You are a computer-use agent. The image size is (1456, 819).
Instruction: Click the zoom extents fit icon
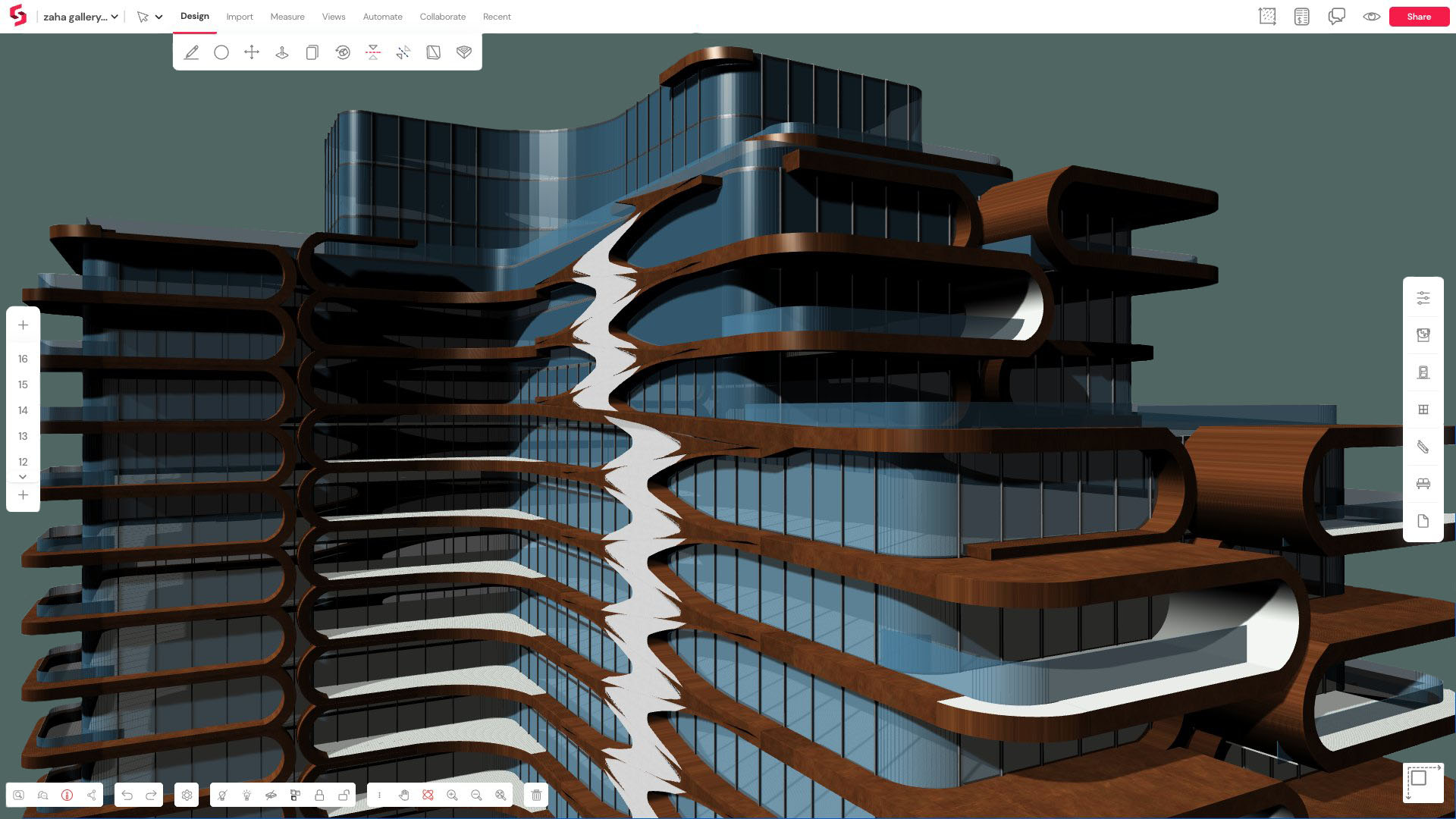click(x=500, y=795)
